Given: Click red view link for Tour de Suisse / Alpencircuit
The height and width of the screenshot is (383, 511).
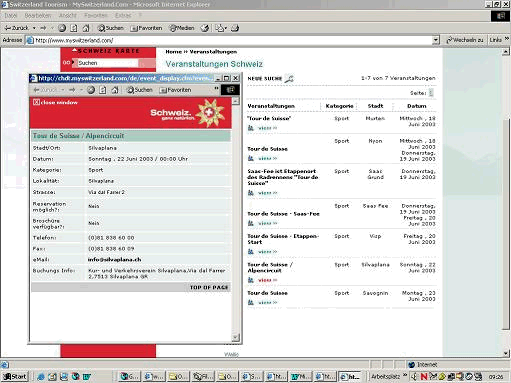Looking at the screenshot, I should tap(267, 280).
